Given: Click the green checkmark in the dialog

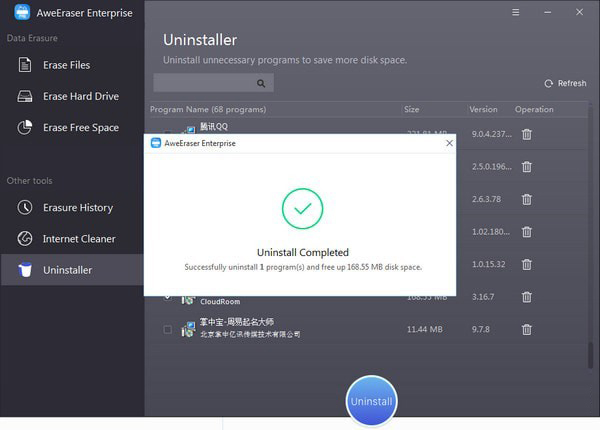Looking at the screenshot, I should click(x=302, y=208).
